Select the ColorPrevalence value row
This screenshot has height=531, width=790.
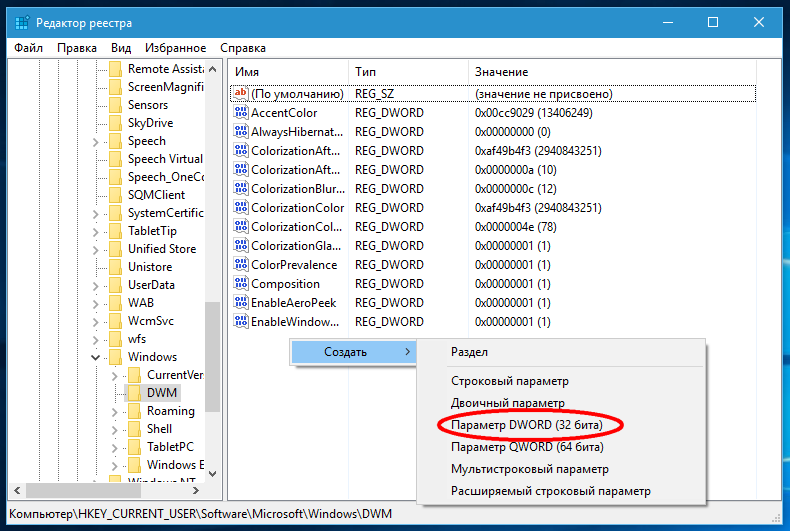293,265
